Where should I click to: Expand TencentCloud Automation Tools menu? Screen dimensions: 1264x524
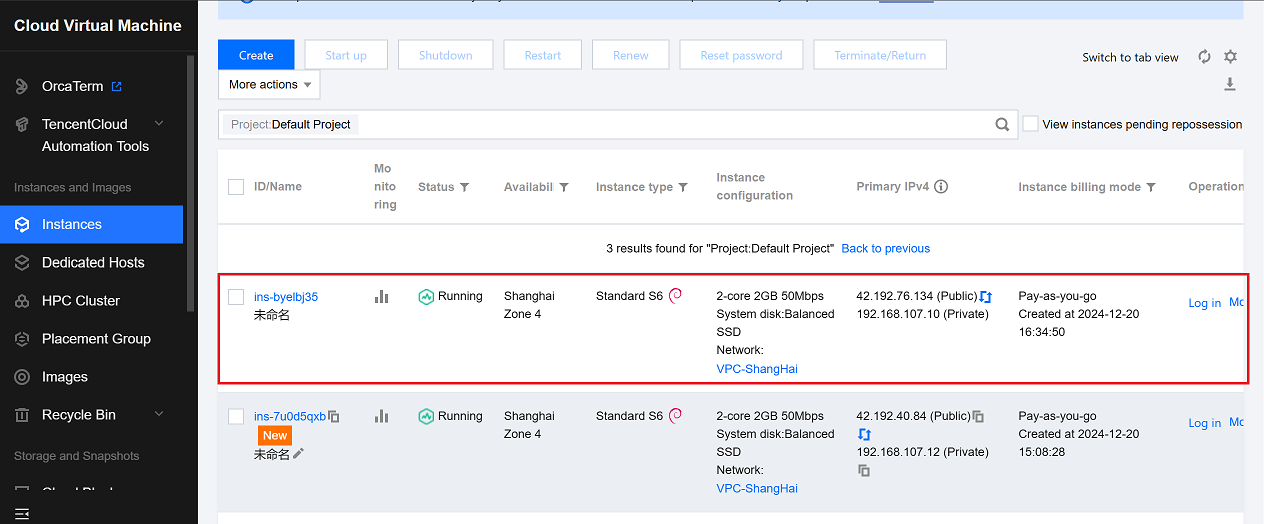pos(159,124)
